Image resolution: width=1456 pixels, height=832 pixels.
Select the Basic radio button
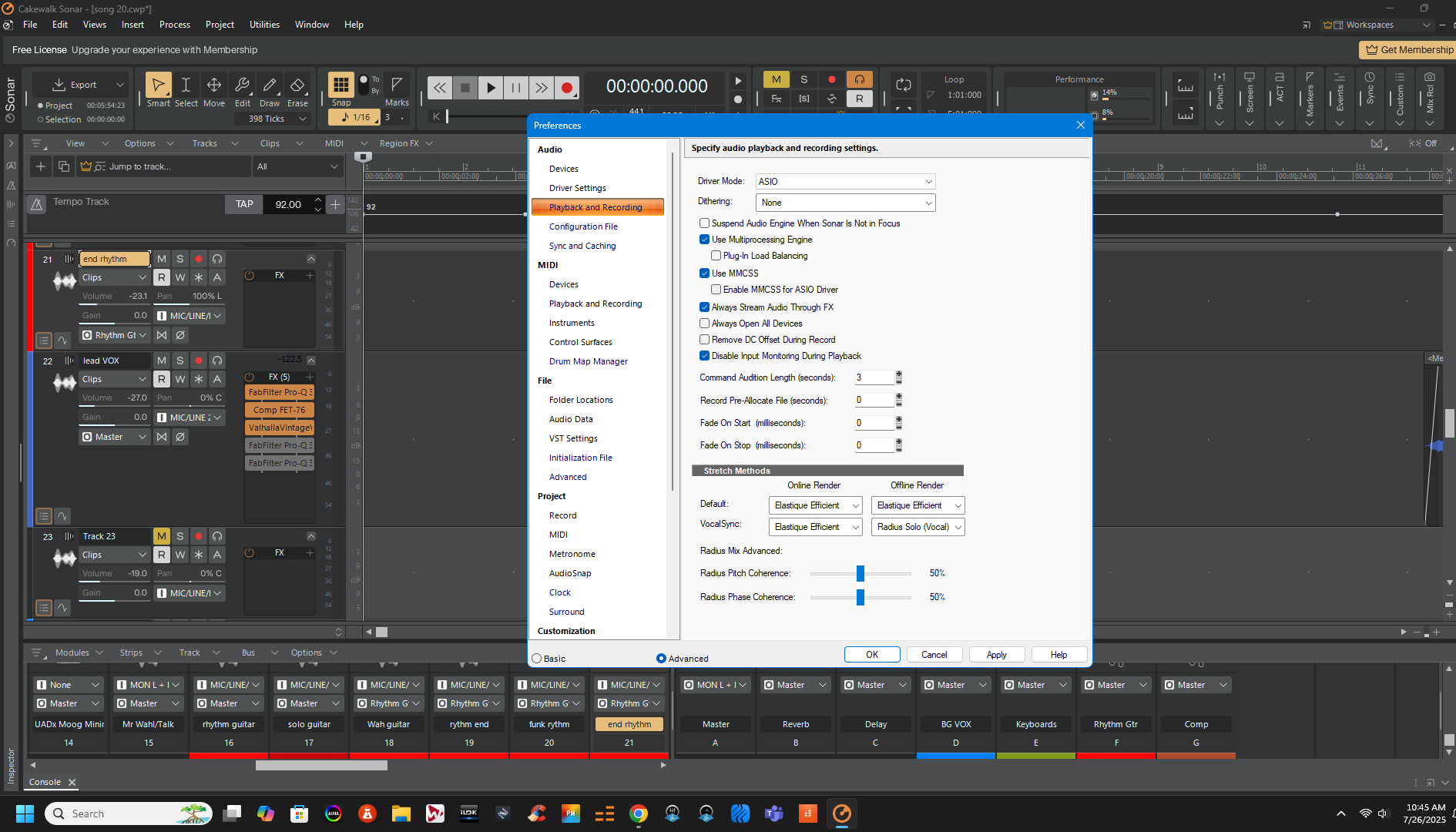537,659
